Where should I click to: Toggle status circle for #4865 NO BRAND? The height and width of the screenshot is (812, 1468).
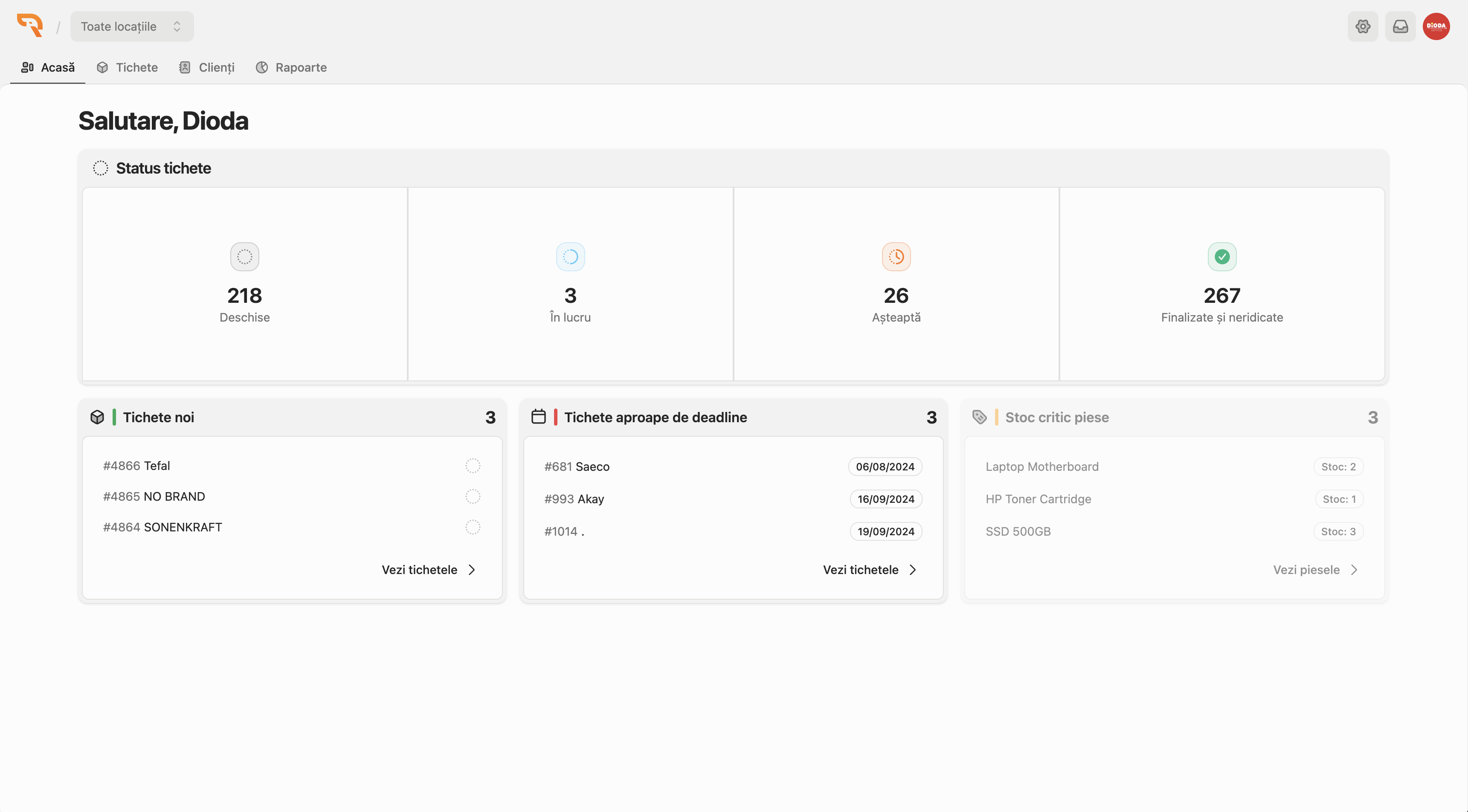coord(473,496)
